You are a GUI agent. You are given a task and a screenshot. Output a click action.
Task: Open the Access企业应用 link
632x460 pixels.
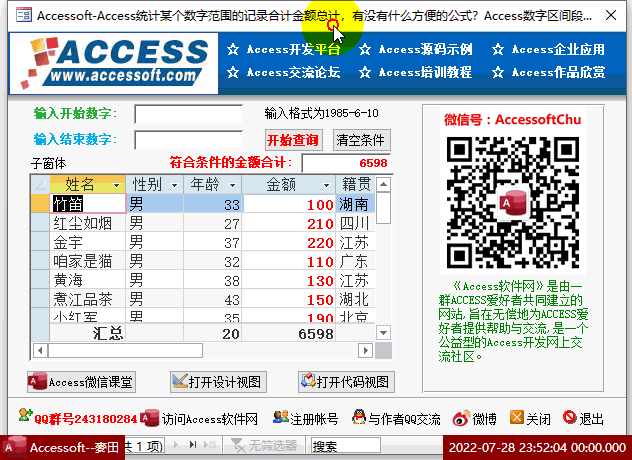click(558, 49)
